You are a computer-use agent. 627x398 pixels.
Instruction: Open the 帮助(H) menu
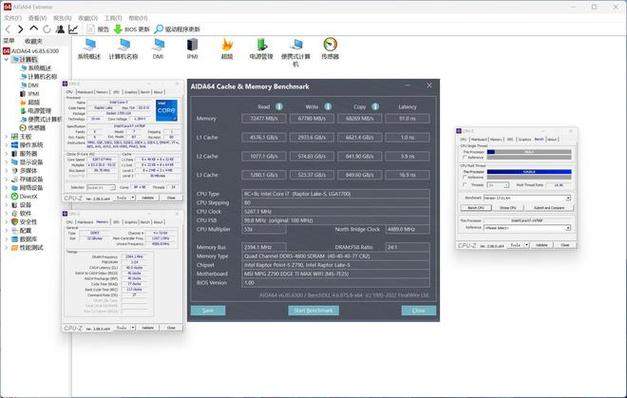138,18
